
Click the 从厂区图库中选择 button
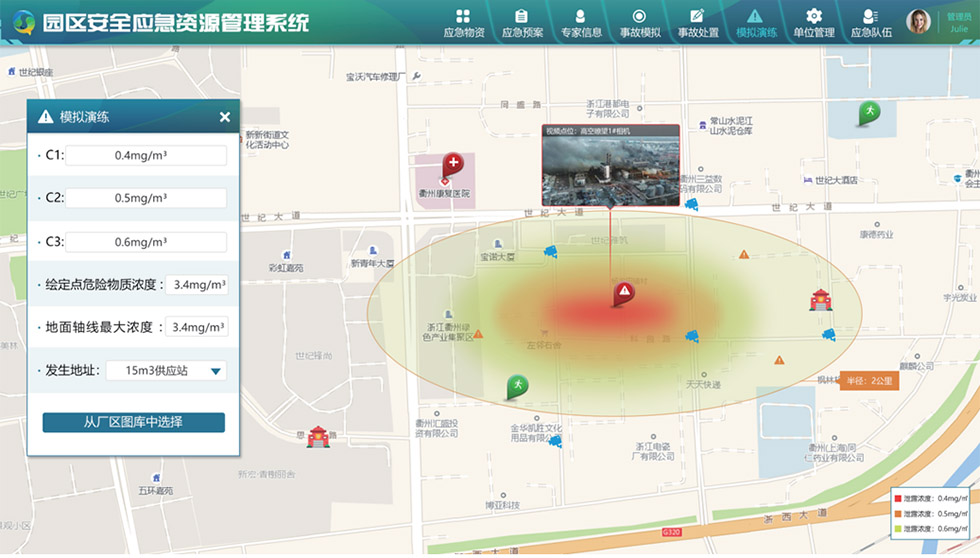pos(133,422)
